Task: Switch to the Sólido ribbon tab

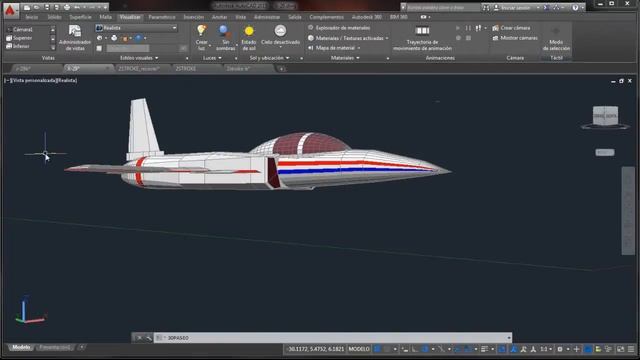Action: (54, 17)
